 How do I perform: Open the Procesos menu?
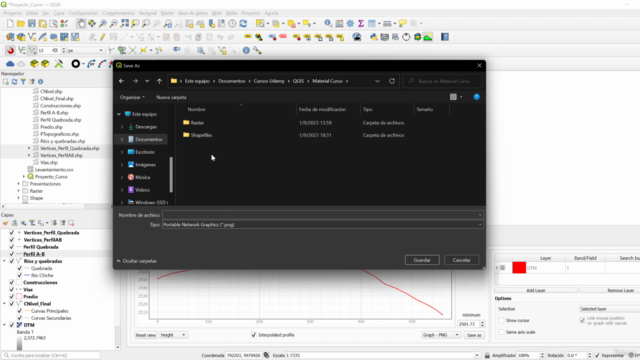tap(251, 13)
